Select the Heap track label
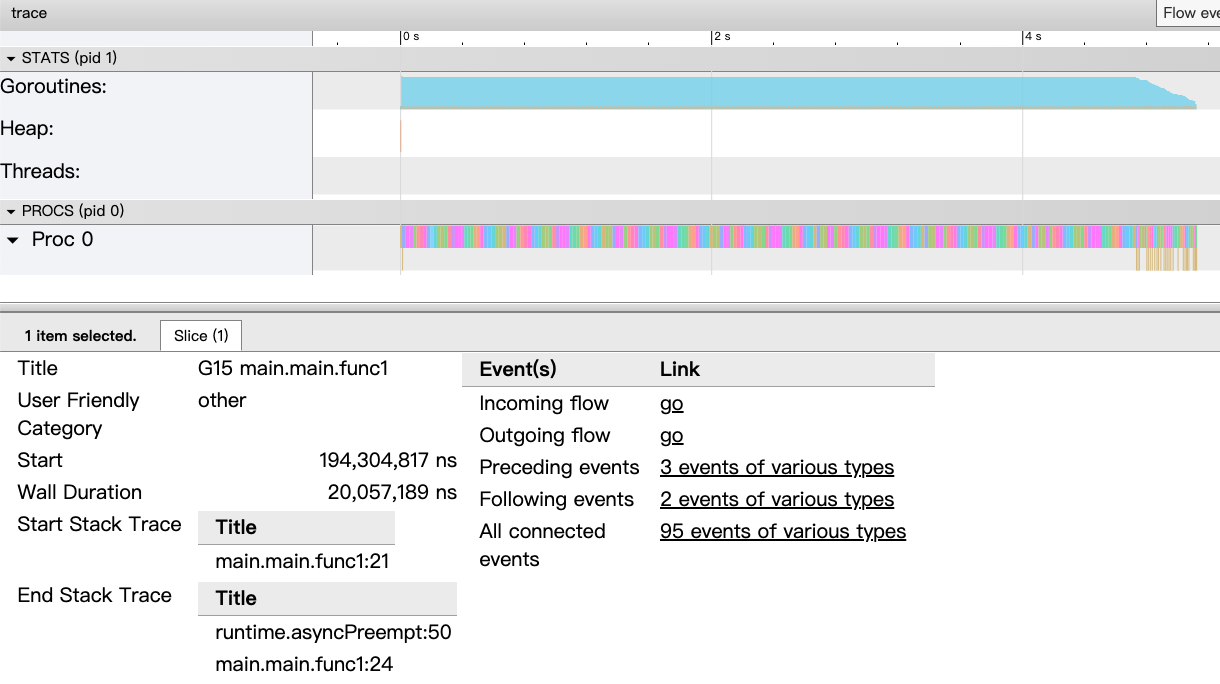 click(x=27, y=129)
